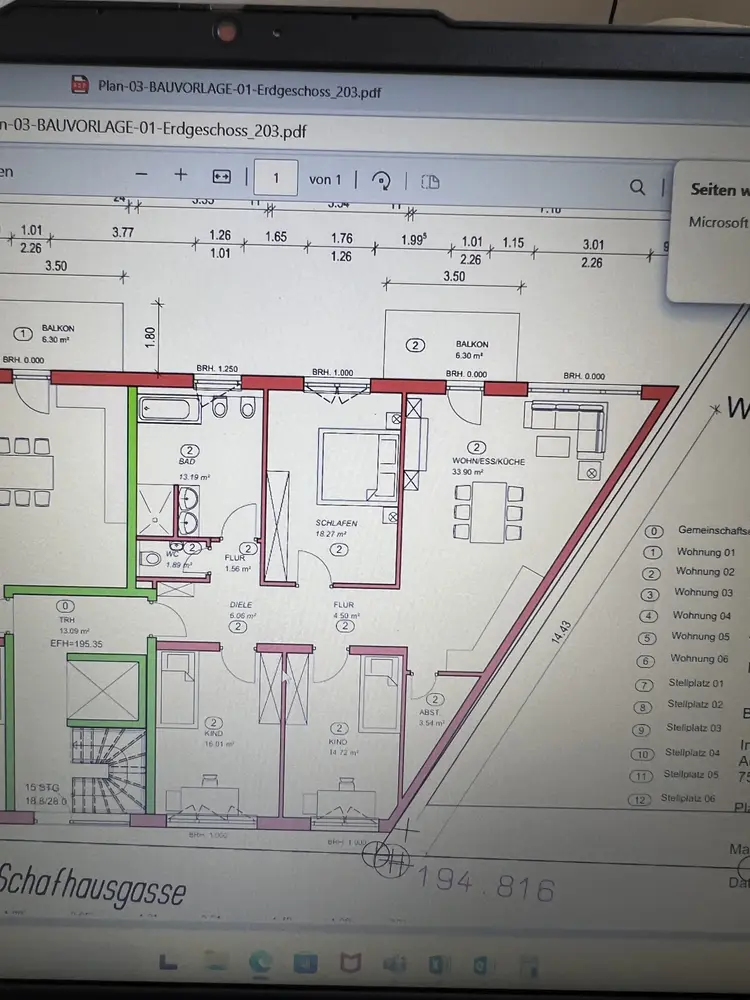The image size is (750, 1000).
Task: Click the 'von 1' page count text
Action: (325, 180)
